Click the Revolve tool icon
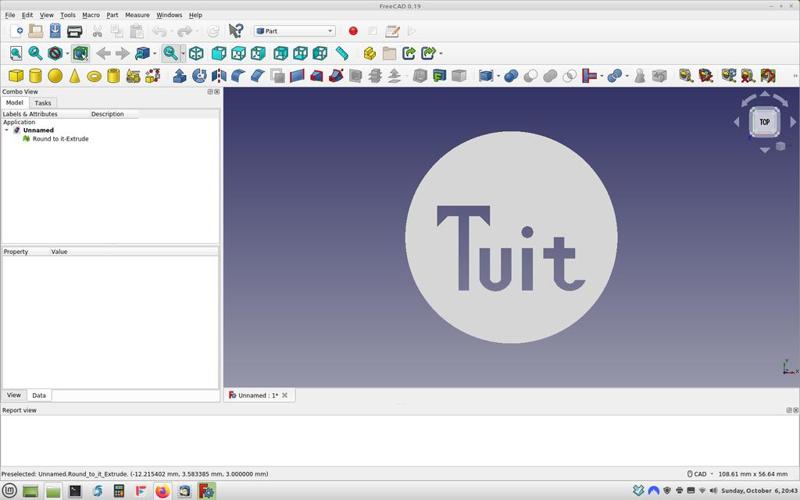Viewport: 800px width, 500px height. pos(199,76)
